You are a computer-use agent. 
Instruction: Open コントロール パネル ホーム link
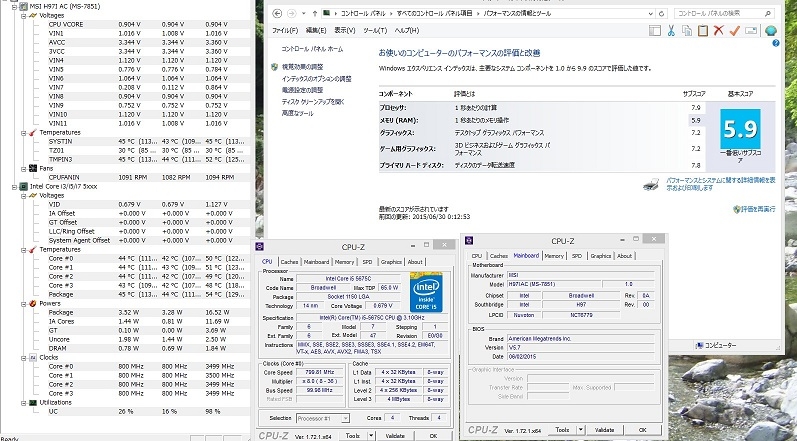pos(312,48)
